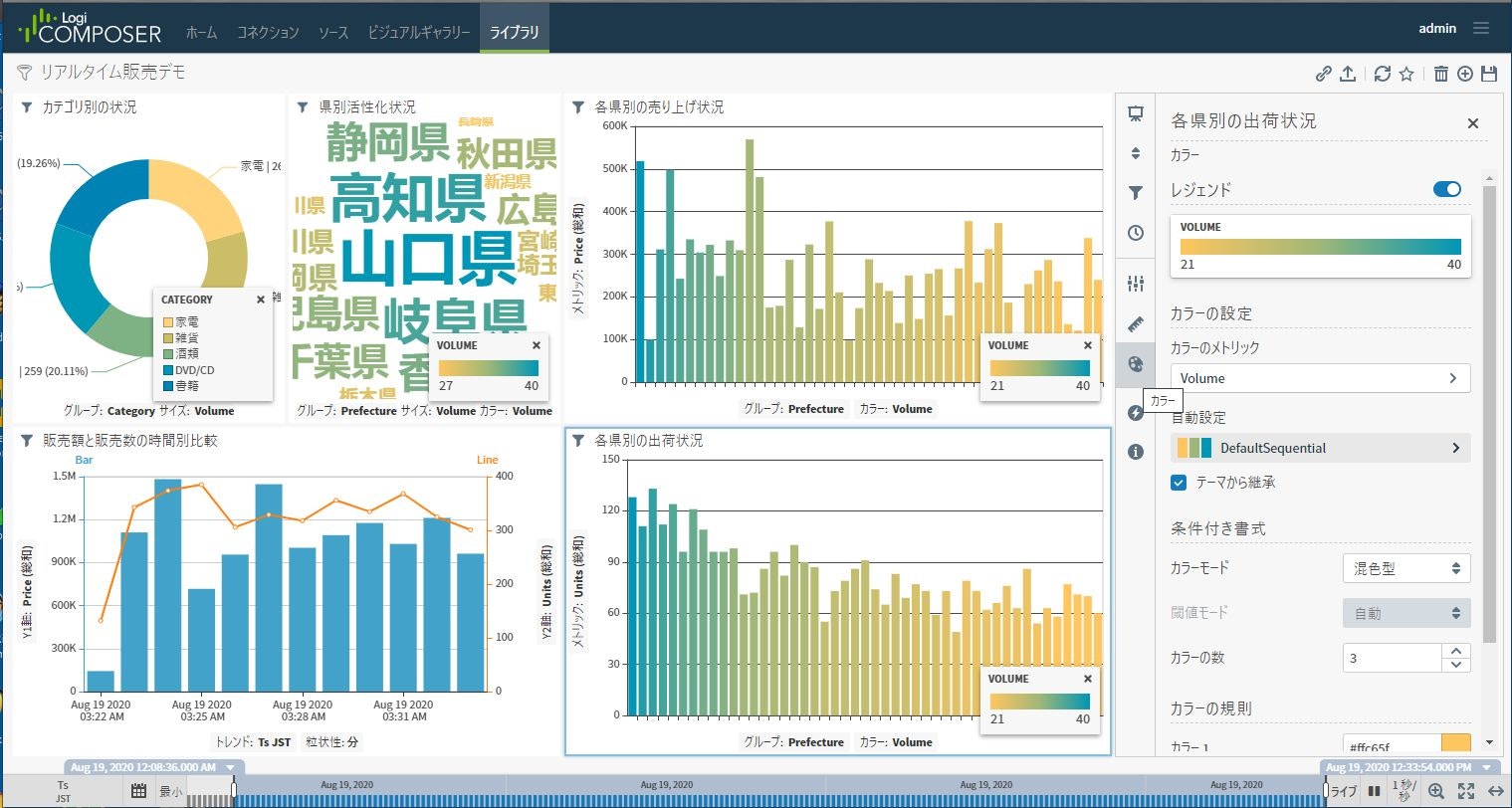Screen dimensions: 1512x808
Task: Open the settings sliders icon in sidebar
Action: (1135, 284)
